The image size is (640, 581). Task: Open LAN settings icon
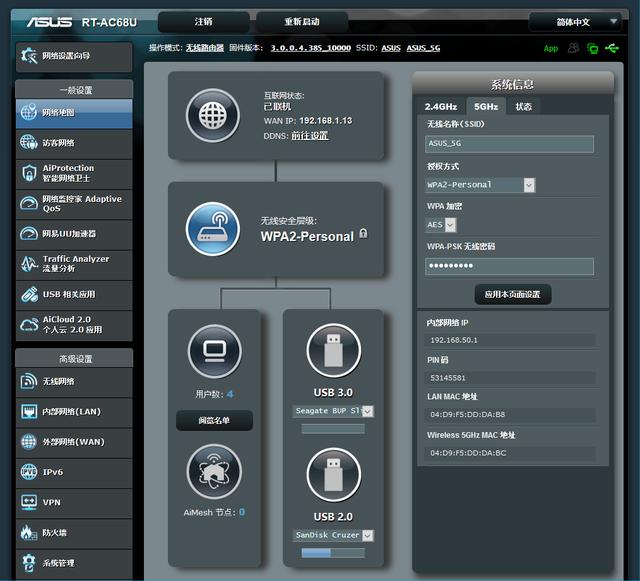(x=29, y=411)
